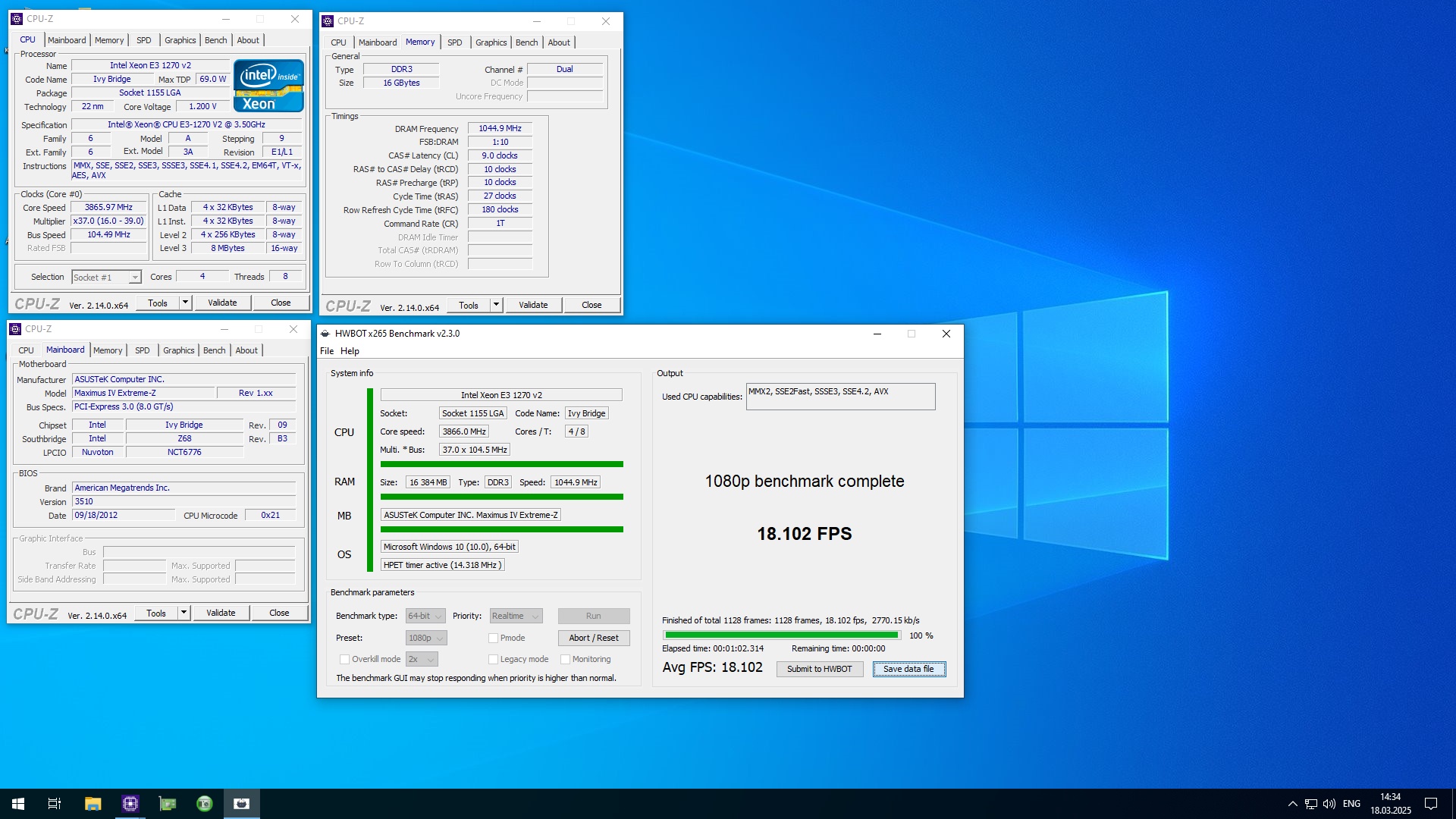Click green bar below RAM info
This screenshot has height=819, width=1456.
click(x=501, y=497)
